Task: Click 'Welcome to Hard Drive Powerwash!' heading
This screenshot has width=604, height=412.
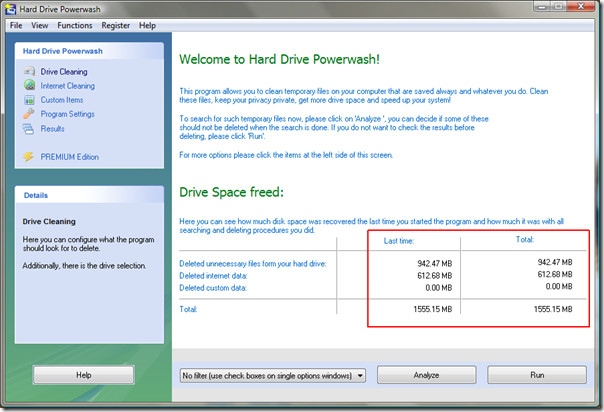Action: click(279, 59)
